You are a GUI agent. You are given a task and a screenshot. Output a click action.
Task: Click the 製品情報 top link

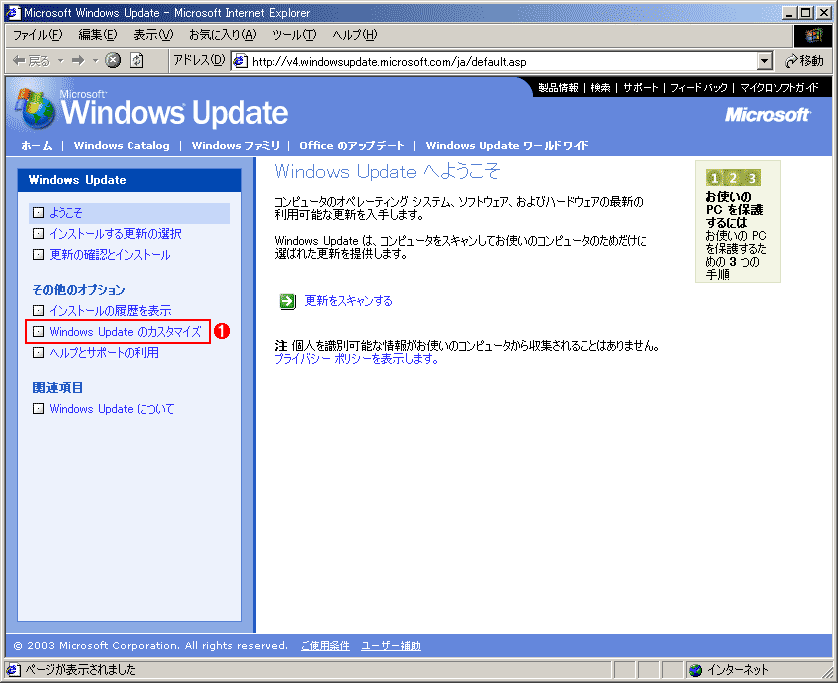(558, 88)
